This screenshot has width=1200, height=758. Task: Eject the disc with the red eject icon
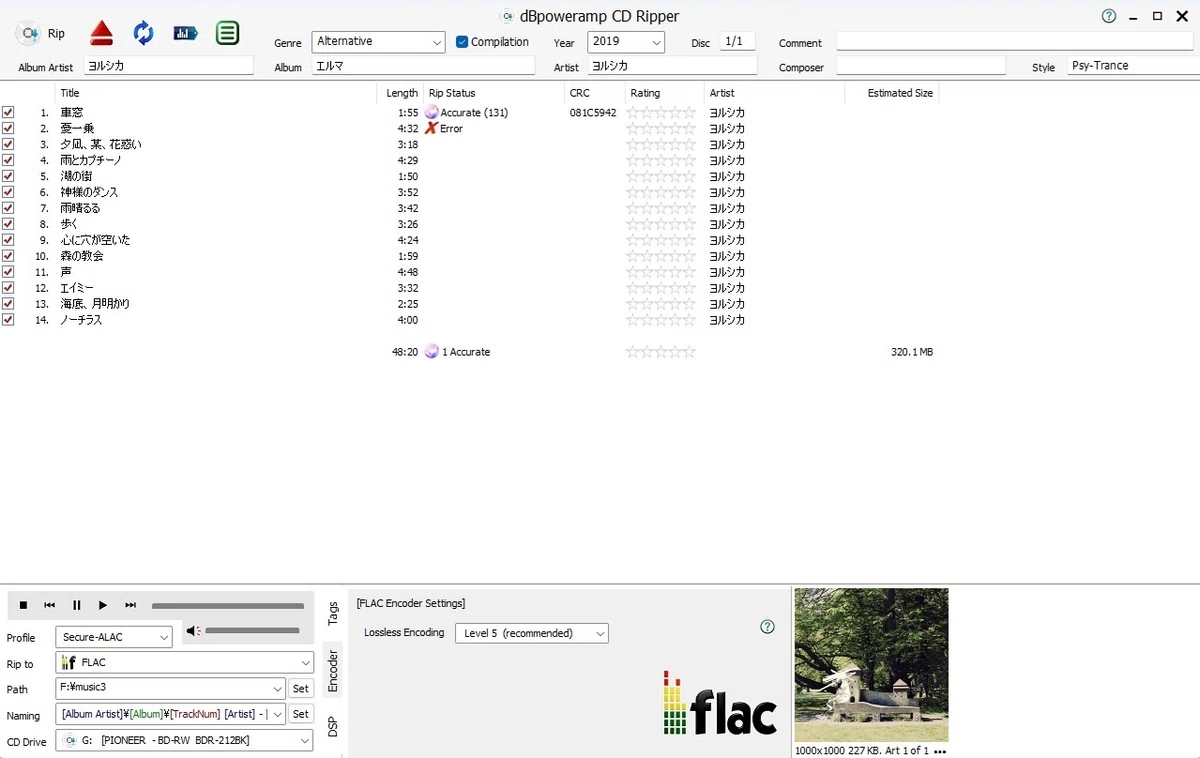[x=101, y=33]
